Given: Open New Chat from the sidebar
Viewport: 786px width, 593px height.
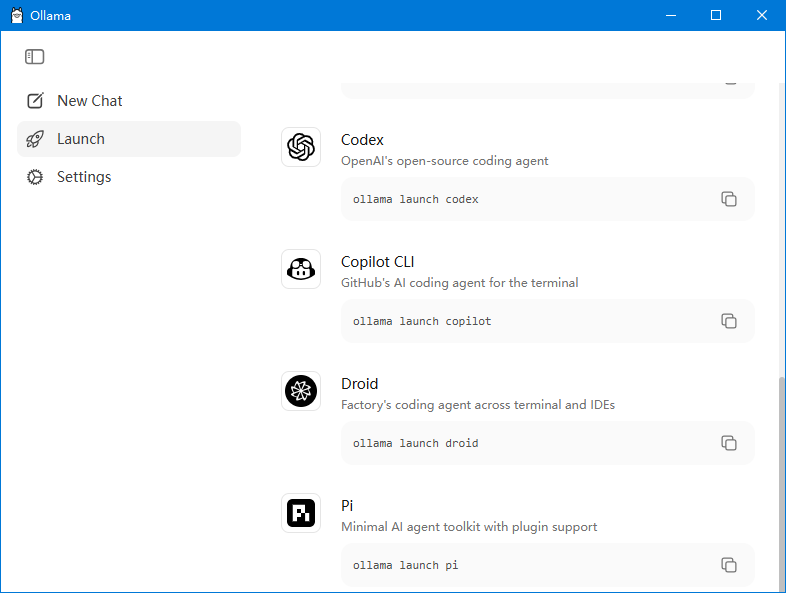Looking at the screenshot, I should click(x=129, y=101).
